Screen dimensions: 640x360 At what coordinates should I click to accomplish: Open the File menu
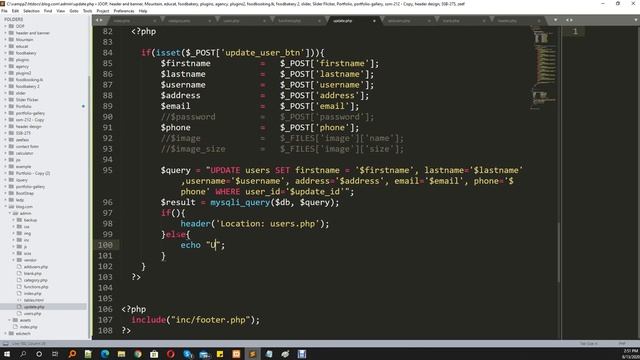coord(4,11)
